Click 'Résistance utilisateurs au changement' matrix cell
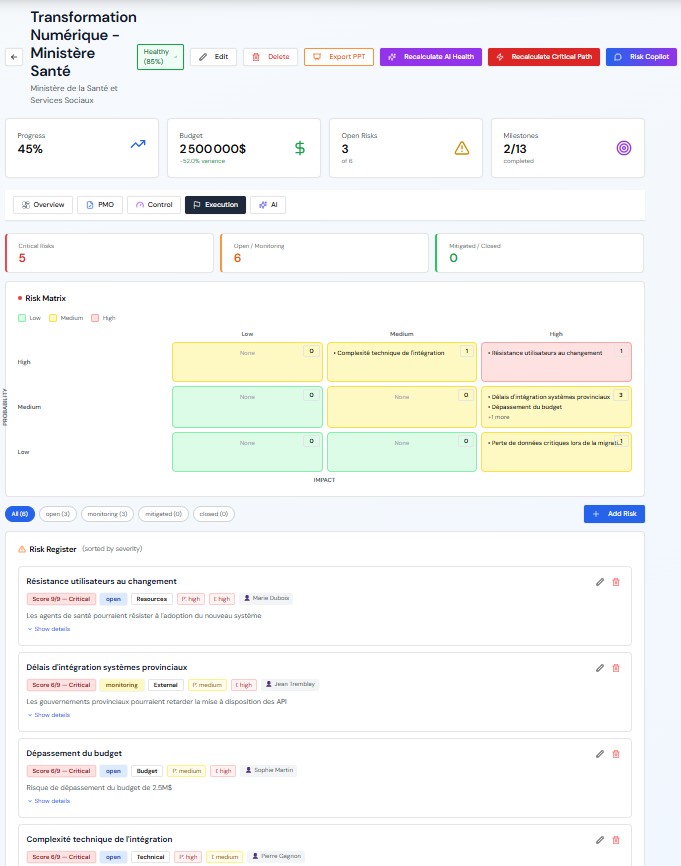 [x=556, y=362]
